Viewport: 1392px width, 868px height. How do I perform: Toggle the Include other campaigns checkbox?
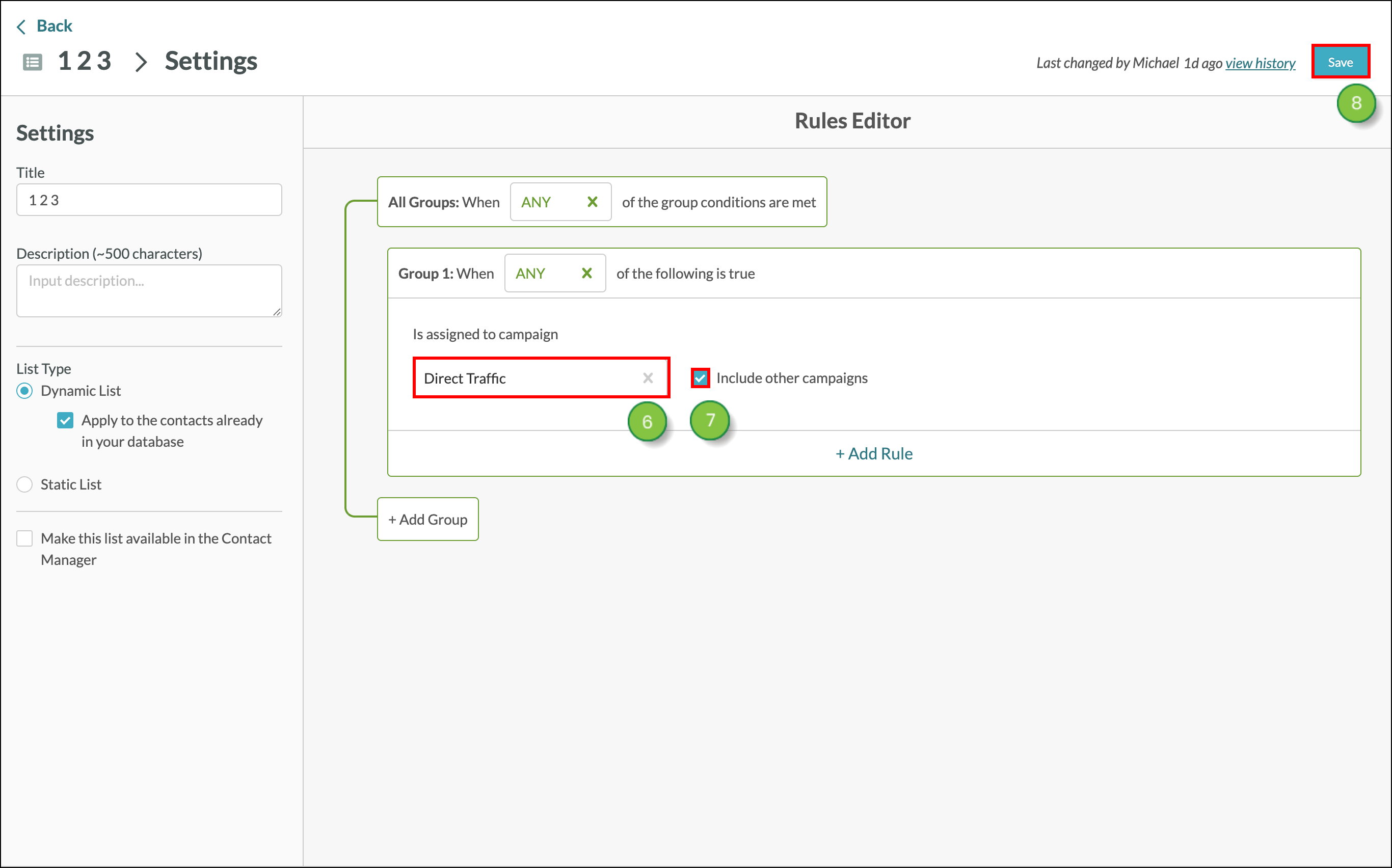(700, 378)
